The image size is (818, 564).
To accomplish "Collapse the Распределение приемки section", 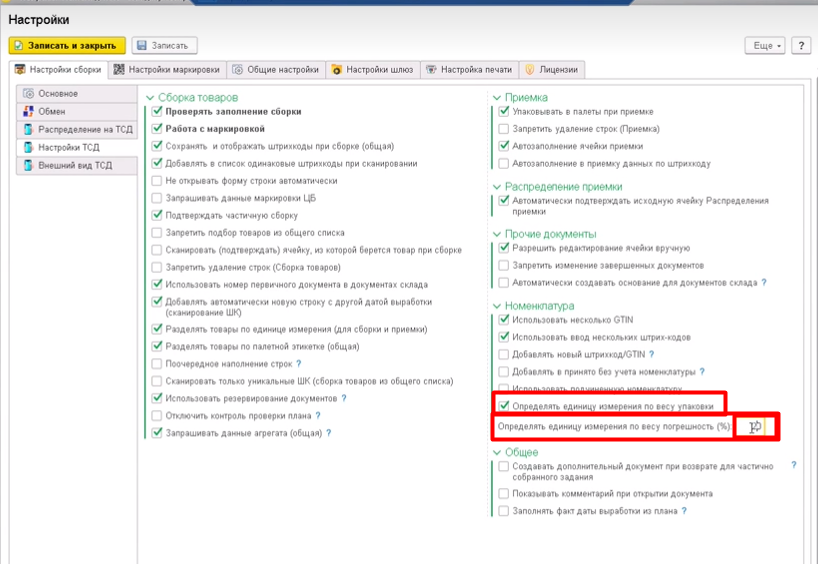I will pyautogui.click(x=497, y=187).
